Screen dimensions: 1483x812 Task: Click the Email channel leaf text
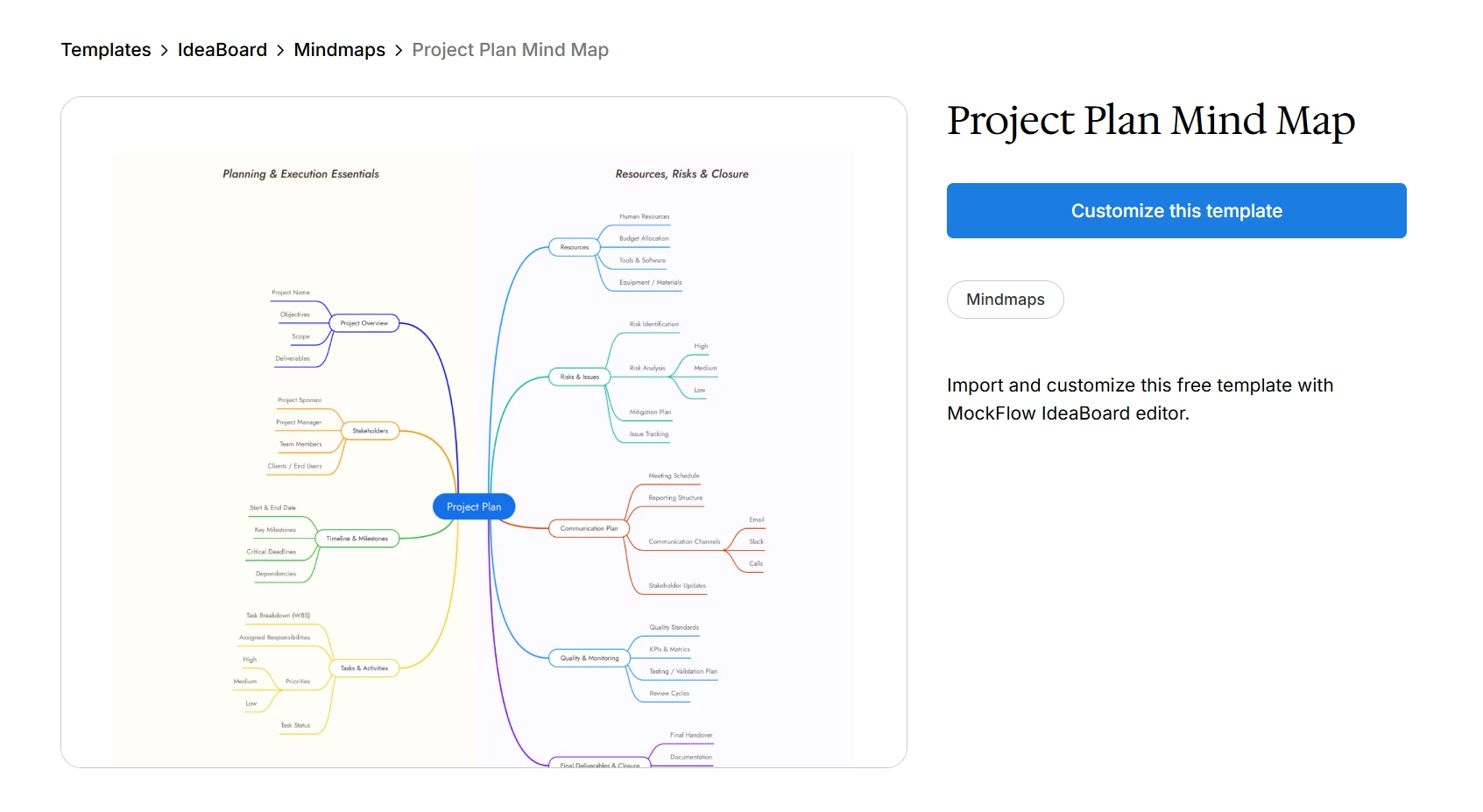click(x=757, y=519)
